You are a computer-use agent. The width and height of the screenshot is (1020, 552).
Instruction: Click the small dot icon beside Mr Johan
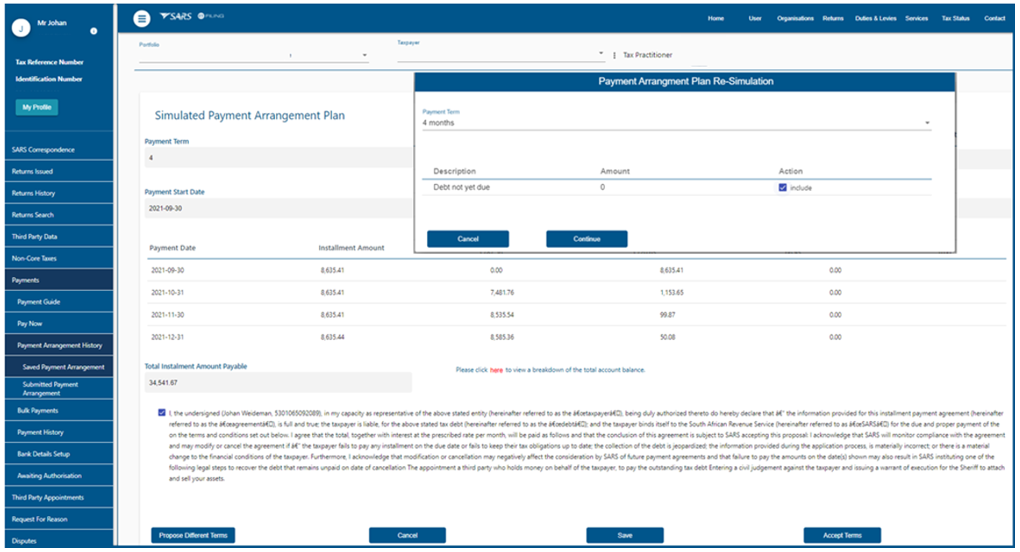tap(93, 31)
